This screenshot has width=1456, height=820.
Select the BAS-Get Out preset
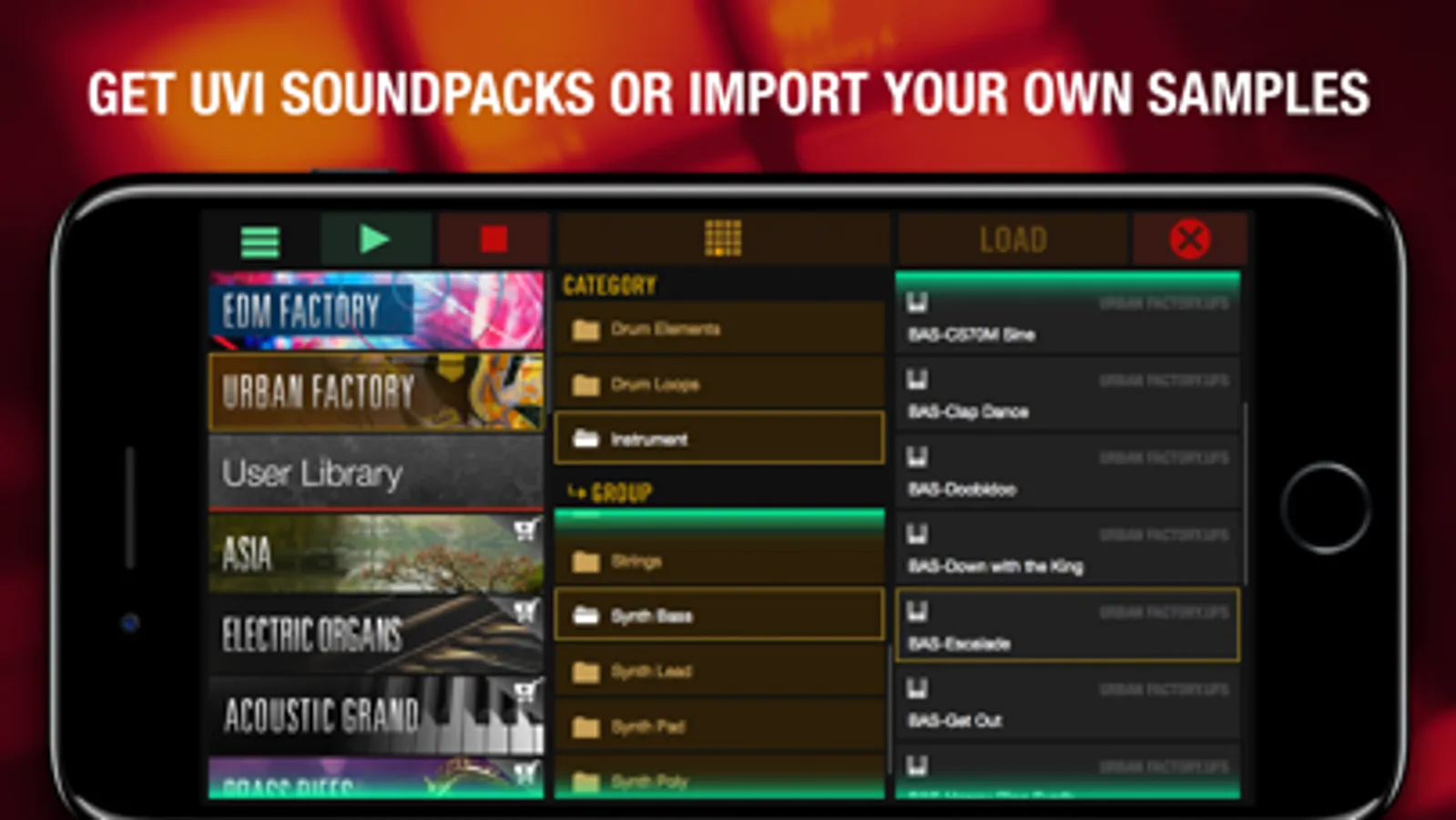(x=1067, y=704)
